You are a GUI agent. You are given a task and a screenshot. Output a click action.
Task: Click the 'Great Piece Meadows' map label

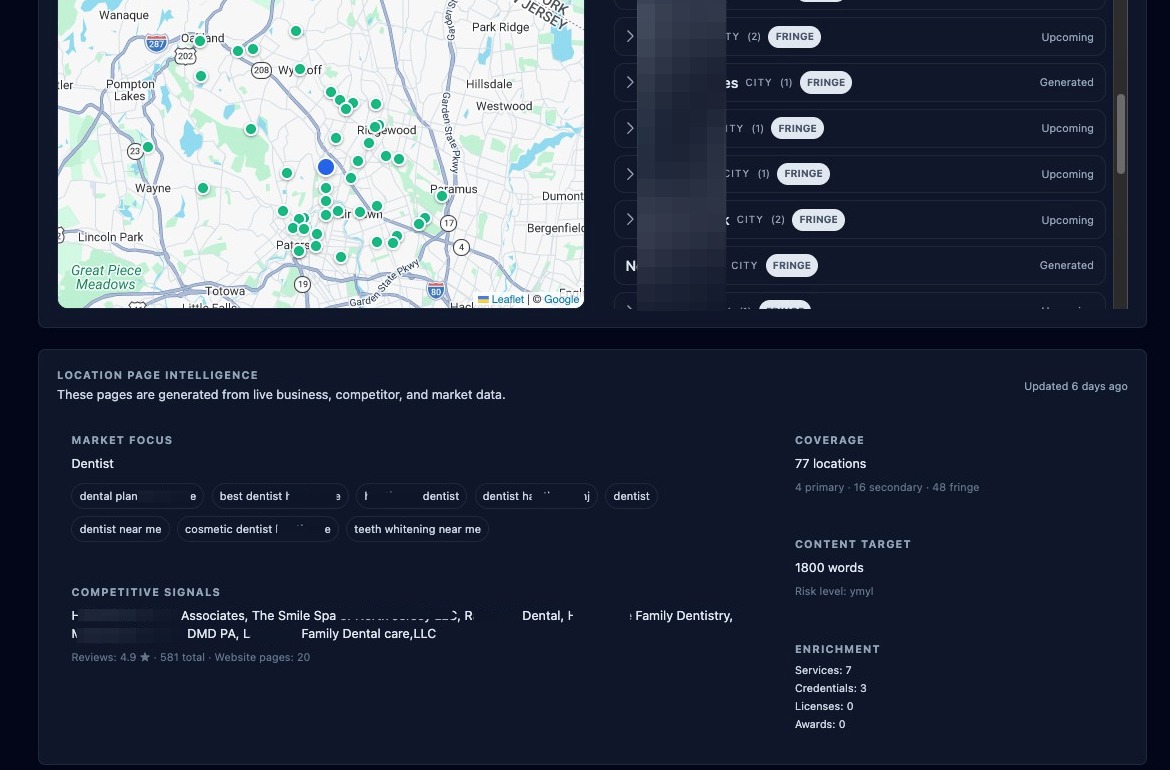(x=105, y=278)
